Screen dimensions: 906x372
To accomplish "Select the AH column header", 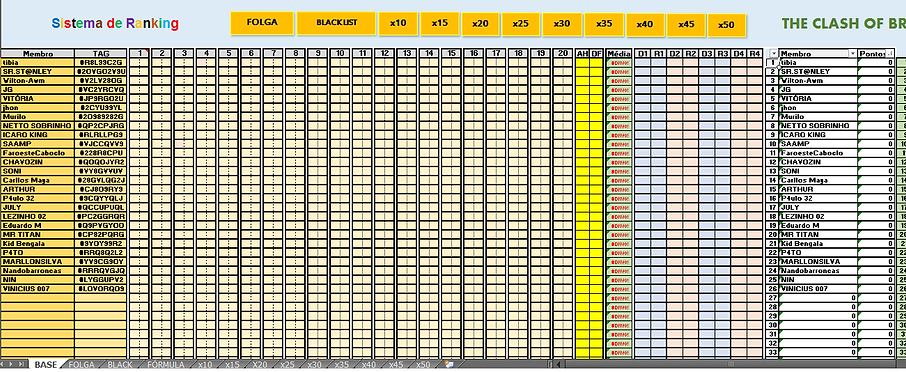I will pyautogui.click(x=582, y=54).
